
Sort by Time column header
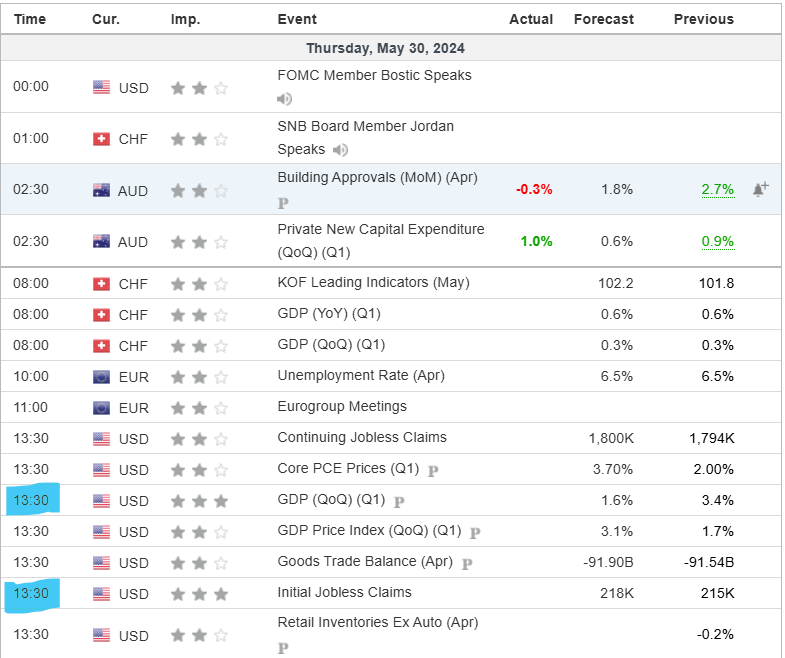point(30,19)
